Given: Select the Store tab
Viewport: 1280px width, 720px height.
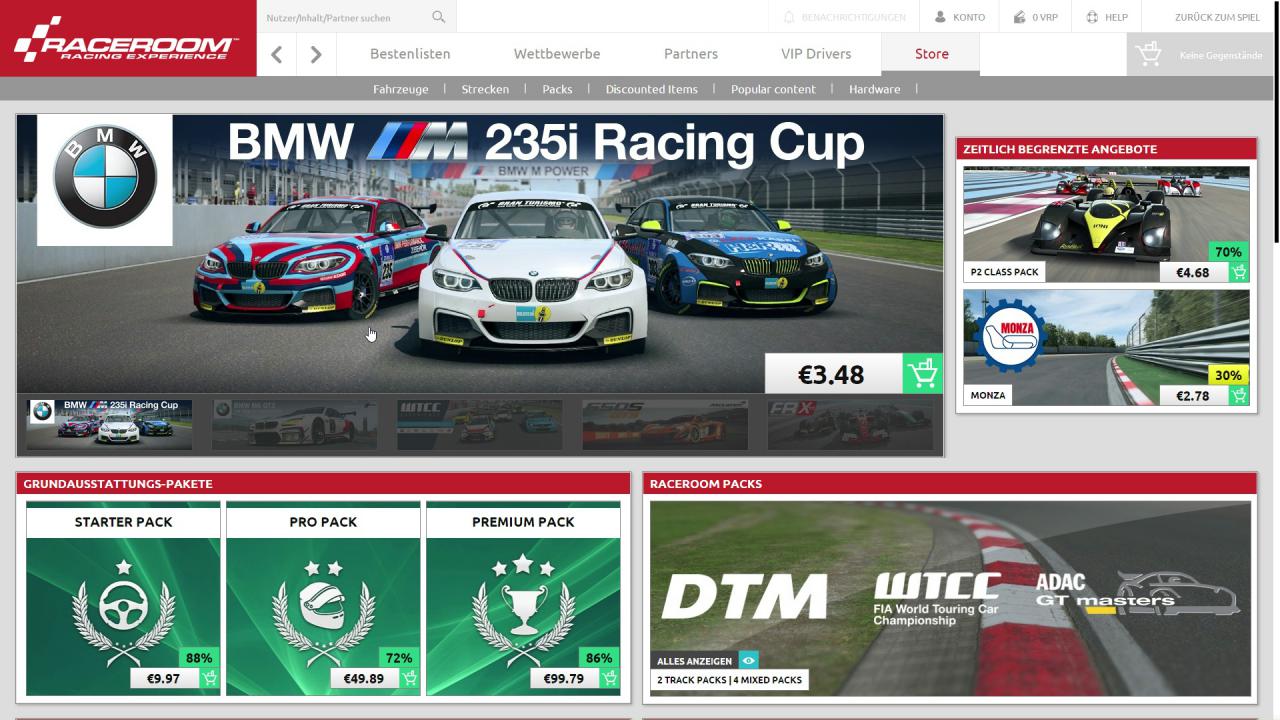Looking at the screenshot, I should click(x=931, y=54).
